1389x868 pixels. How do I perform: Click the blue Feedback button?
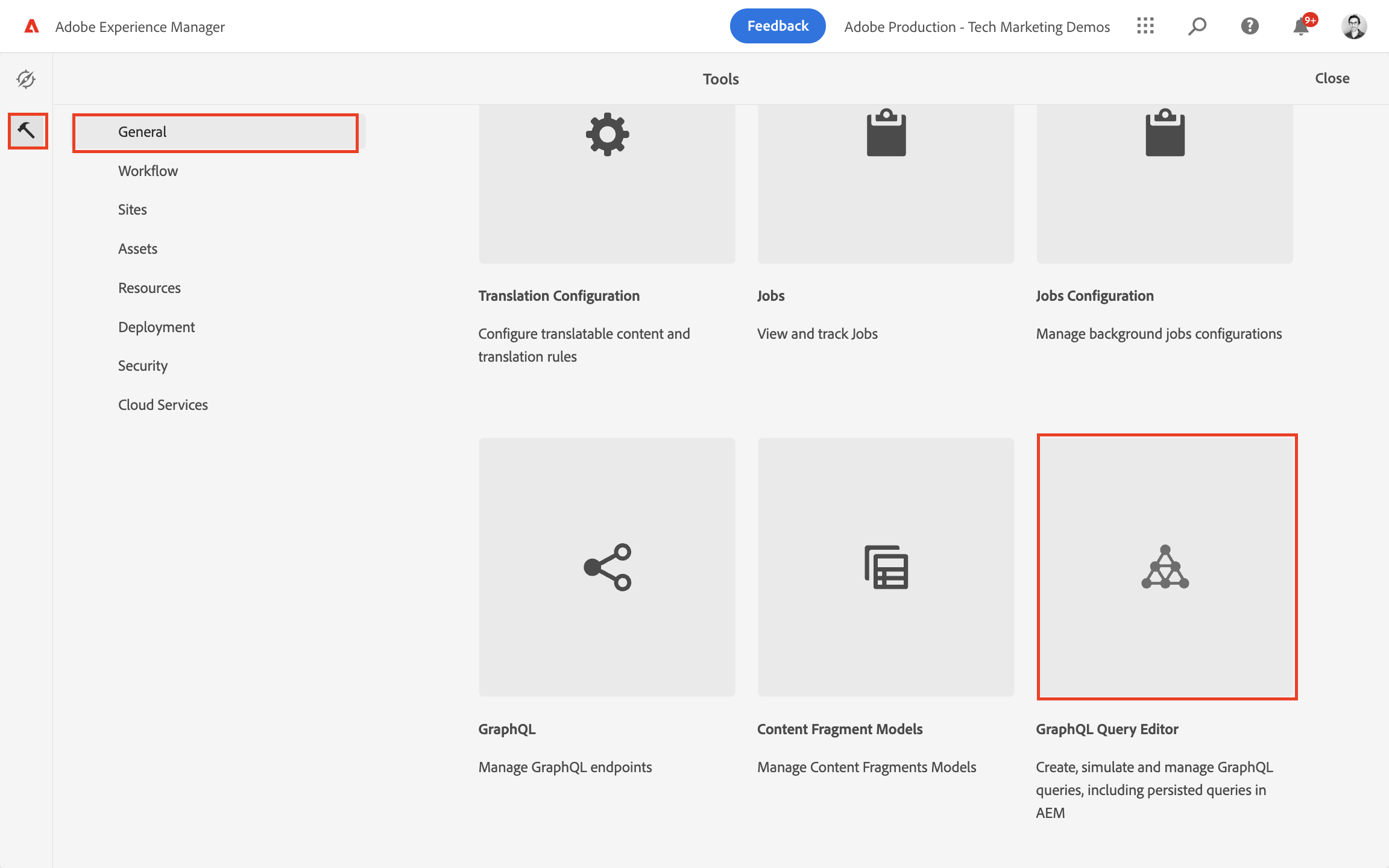(x=777, y=26)
